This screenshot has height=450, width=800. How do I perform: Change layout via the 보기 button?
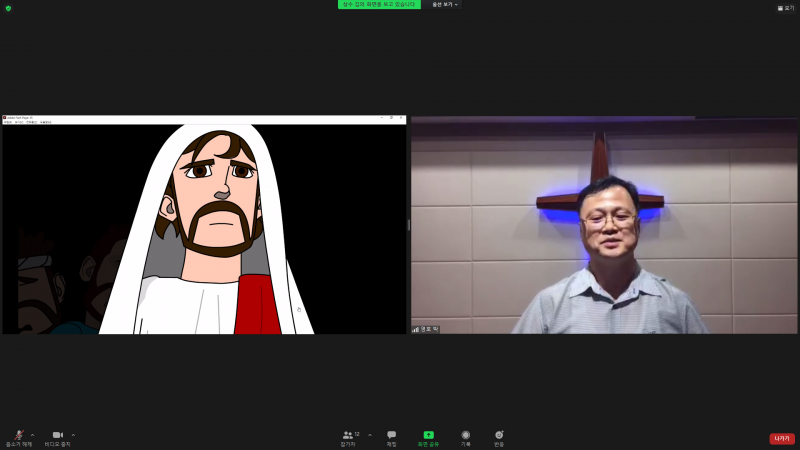pyautogui.click(x=786, y=8)
